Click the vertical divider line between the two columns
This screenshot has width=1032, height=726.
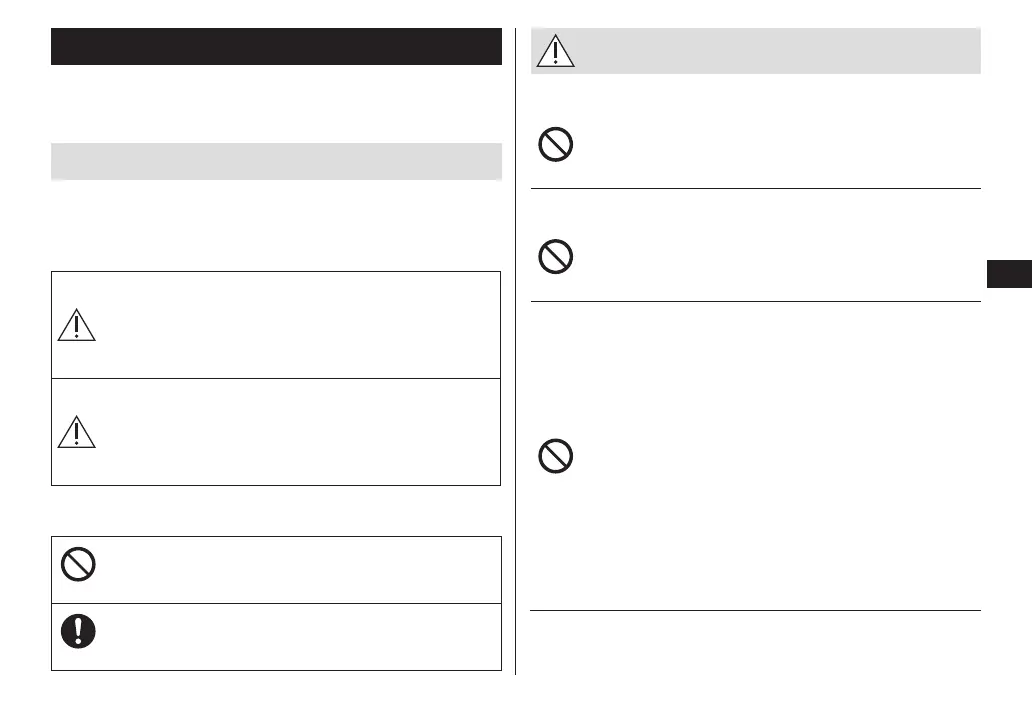515,350
